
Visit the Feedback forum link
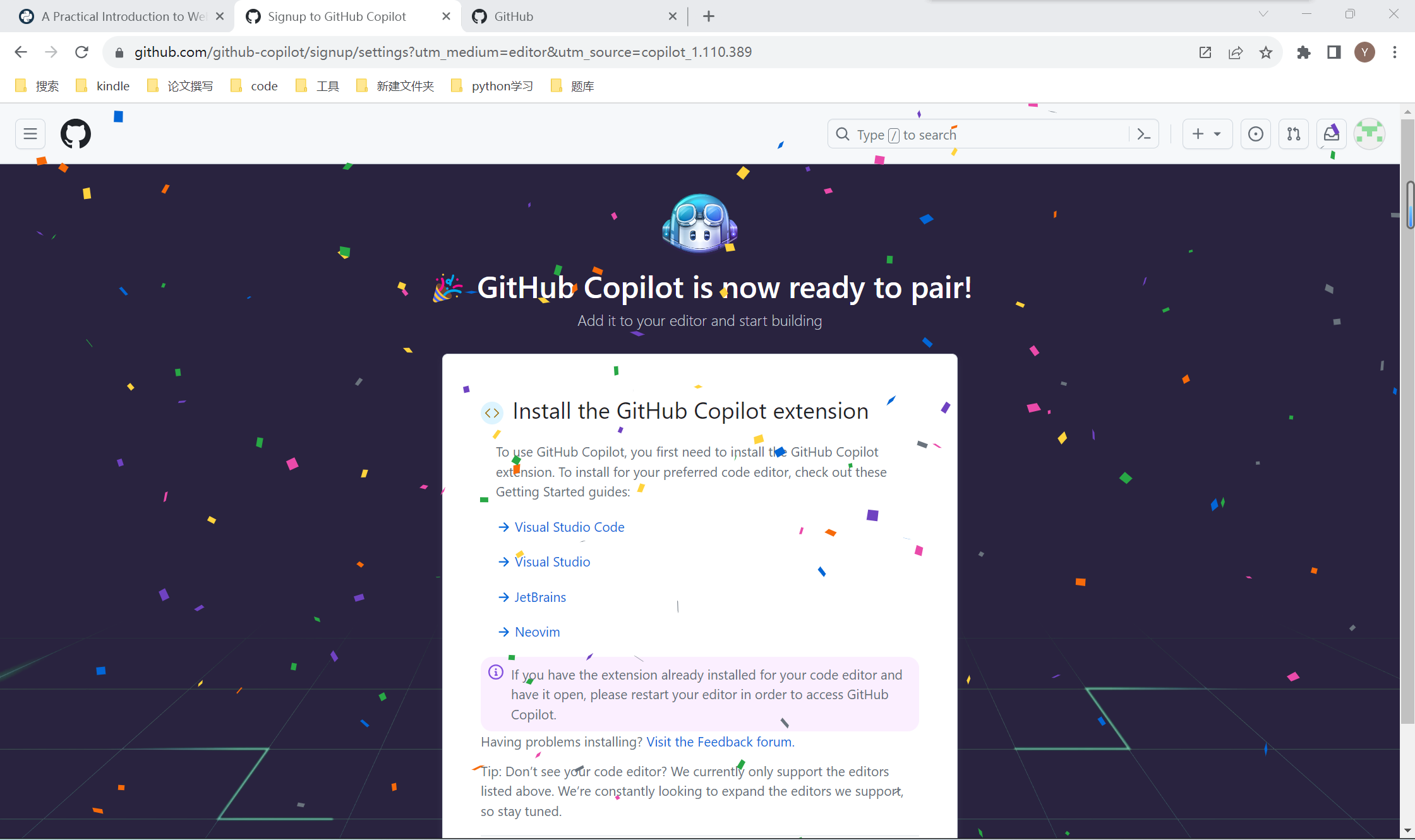point(719,741)
